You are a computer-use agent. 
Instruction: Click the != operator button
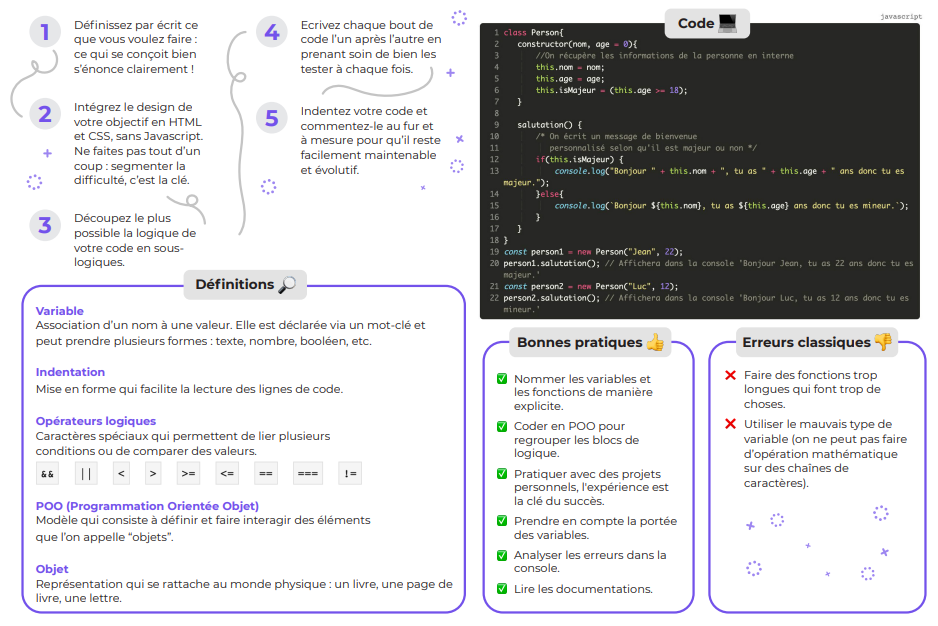pyautogui.click(x=349, y=473)
